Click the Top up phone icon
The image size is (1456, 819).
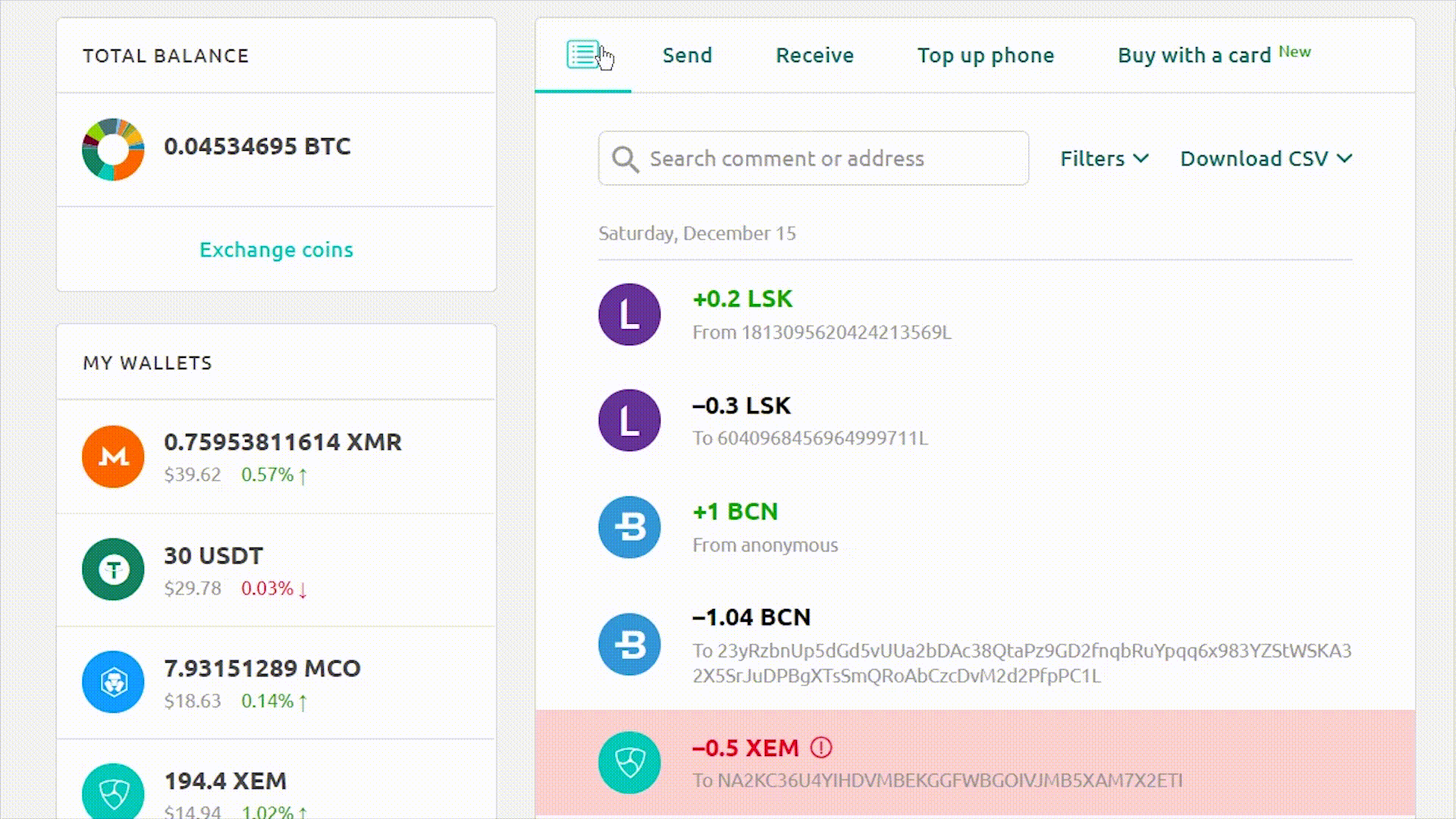985,54
